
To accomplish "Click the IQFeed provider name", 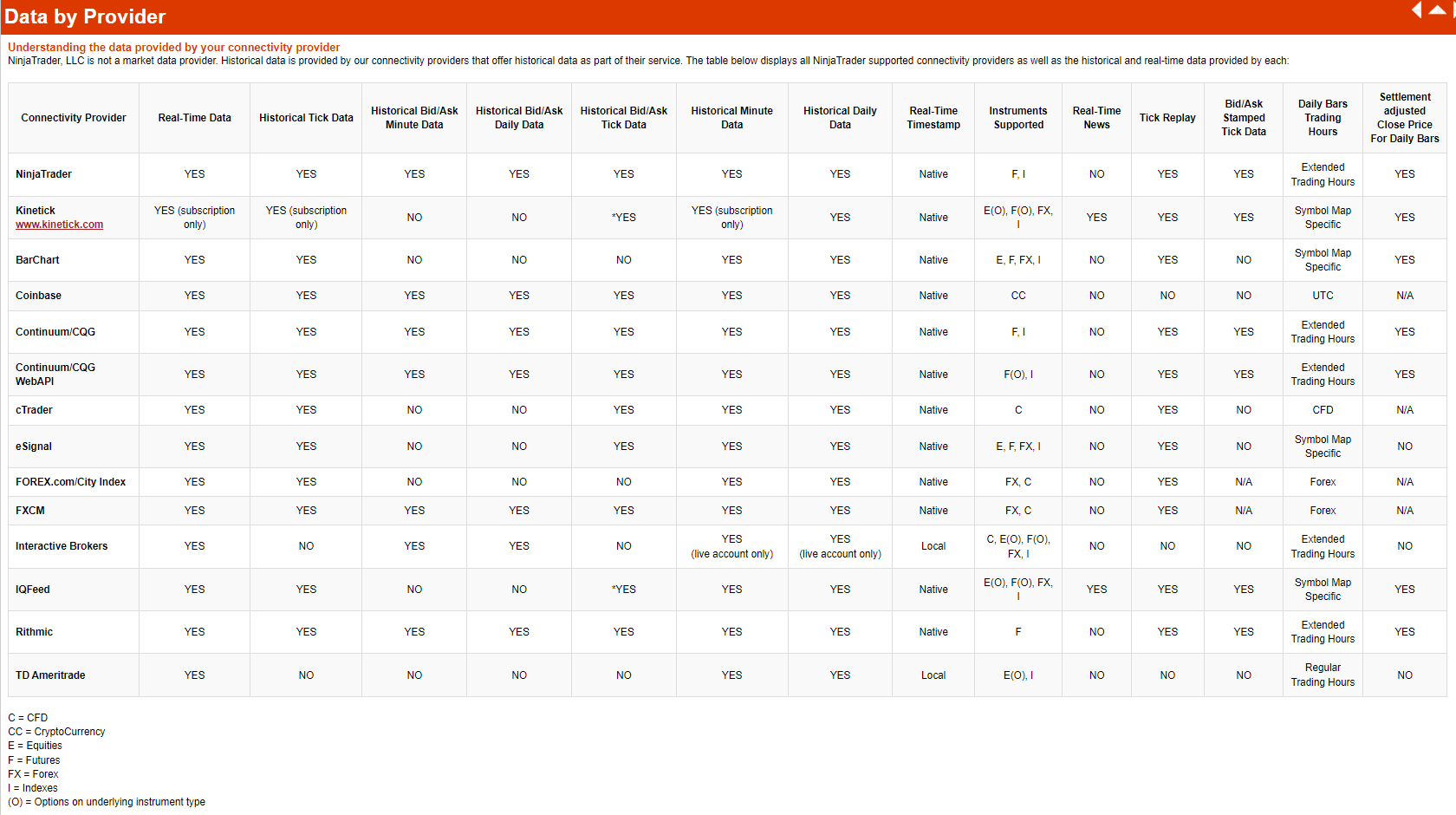I will pos(33,590).
